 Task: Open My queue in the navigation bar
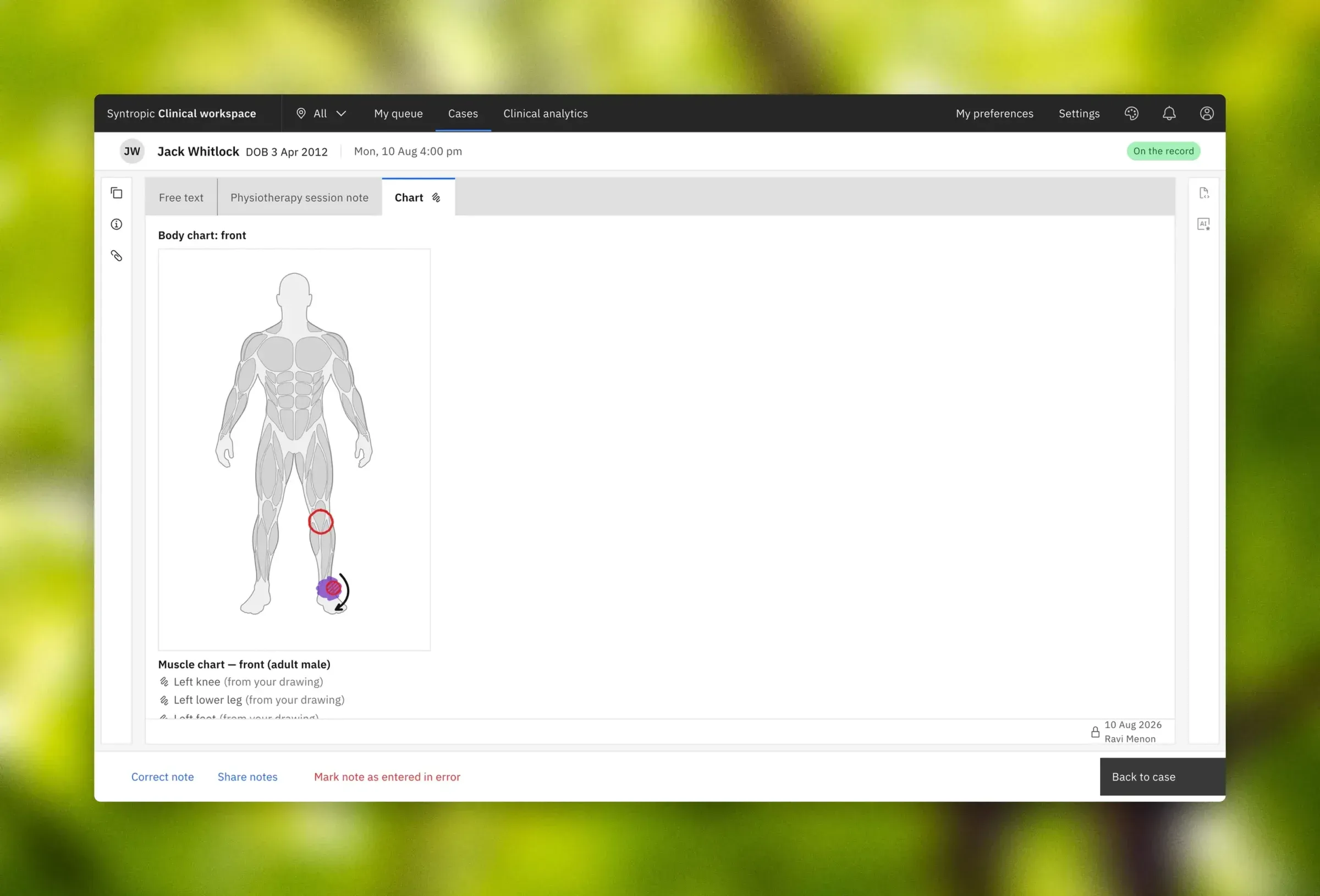tap(398, 114)
